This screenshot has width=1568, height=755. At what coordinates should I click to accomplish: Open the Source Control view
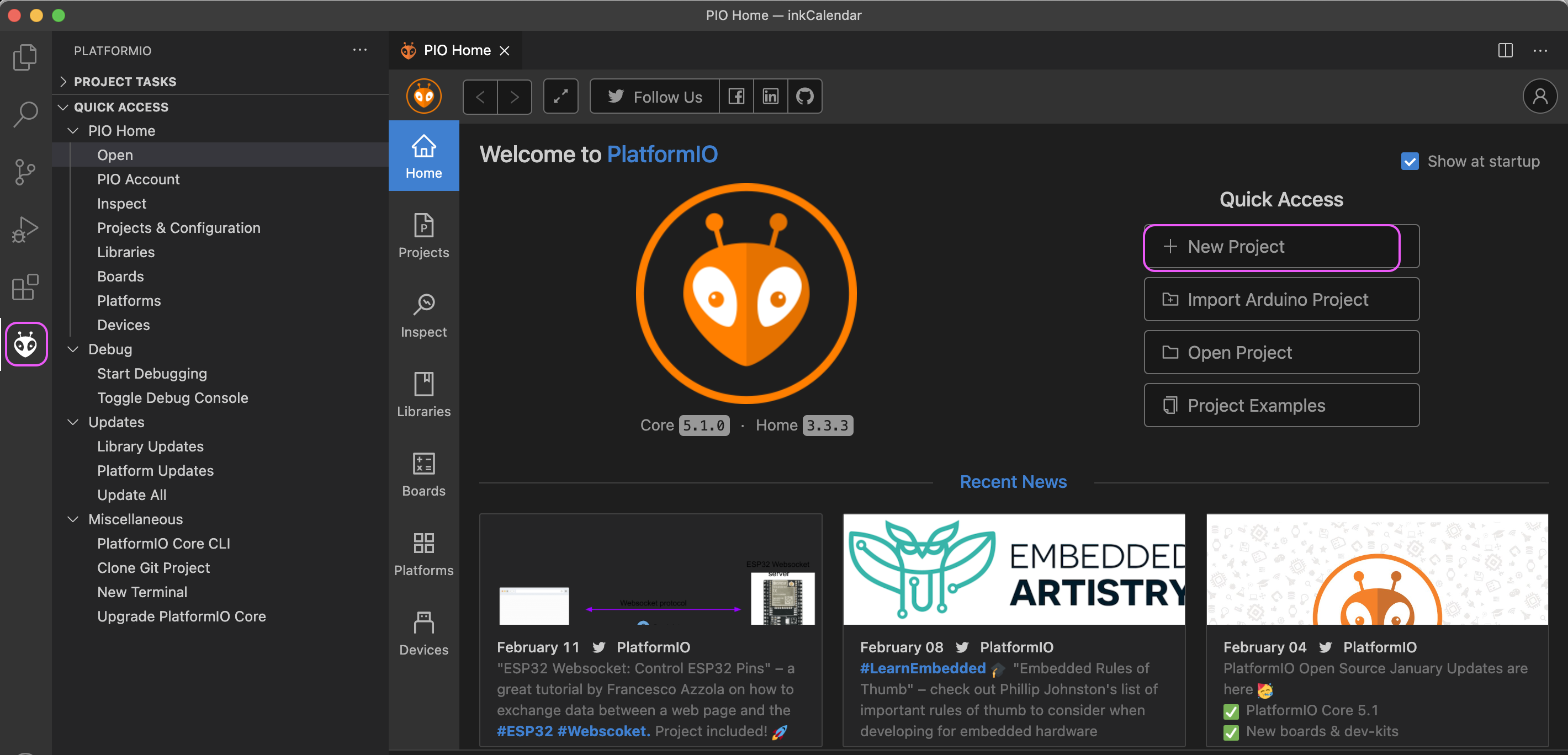coord(25,172)
